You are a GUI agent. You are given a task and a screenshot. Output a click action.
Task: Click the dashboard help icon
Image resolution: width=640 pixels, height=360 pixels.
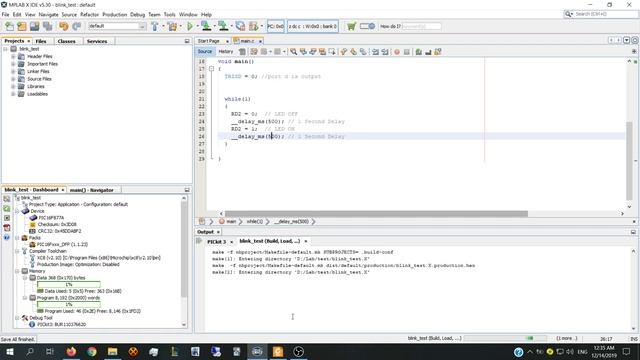(7, 237)
